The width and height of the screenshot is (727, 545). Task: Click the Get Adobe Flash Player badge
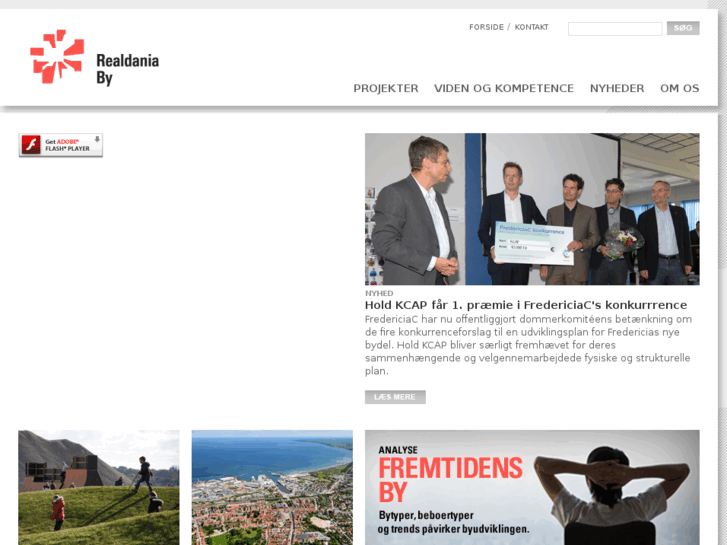(x=61, y=145)
